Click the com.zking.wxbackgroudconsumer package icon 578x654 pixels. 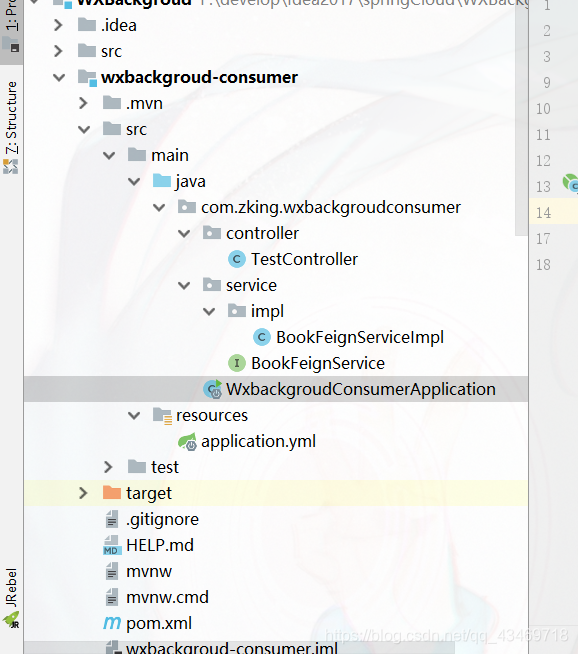point(187,206)
